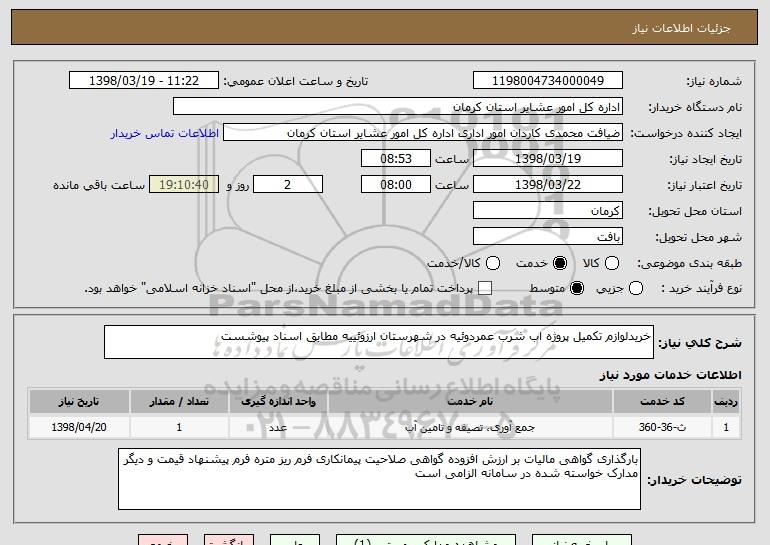Click the ردیف column header

pos(726,402)
